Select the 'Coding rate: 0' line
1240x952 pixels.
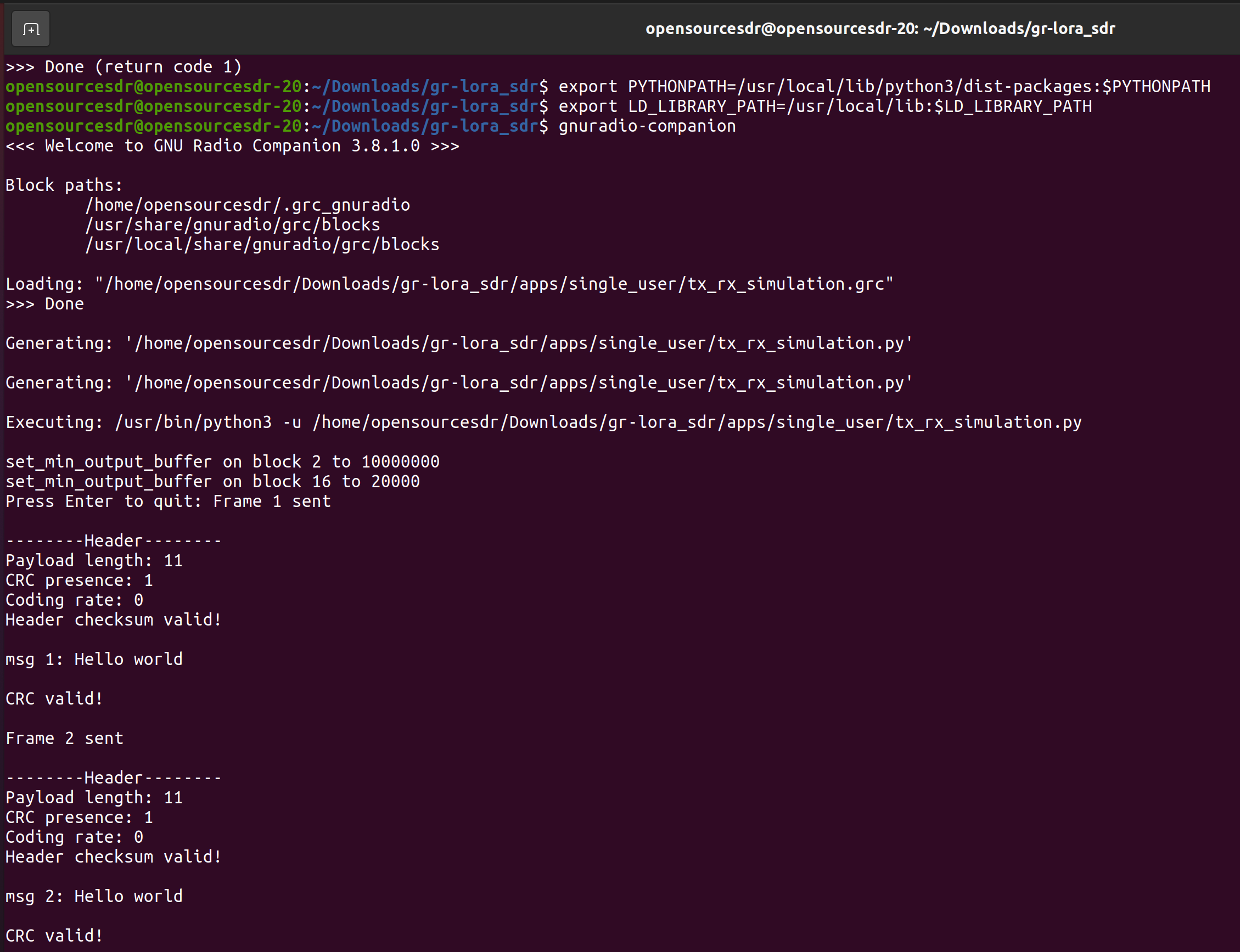[74, 600]
